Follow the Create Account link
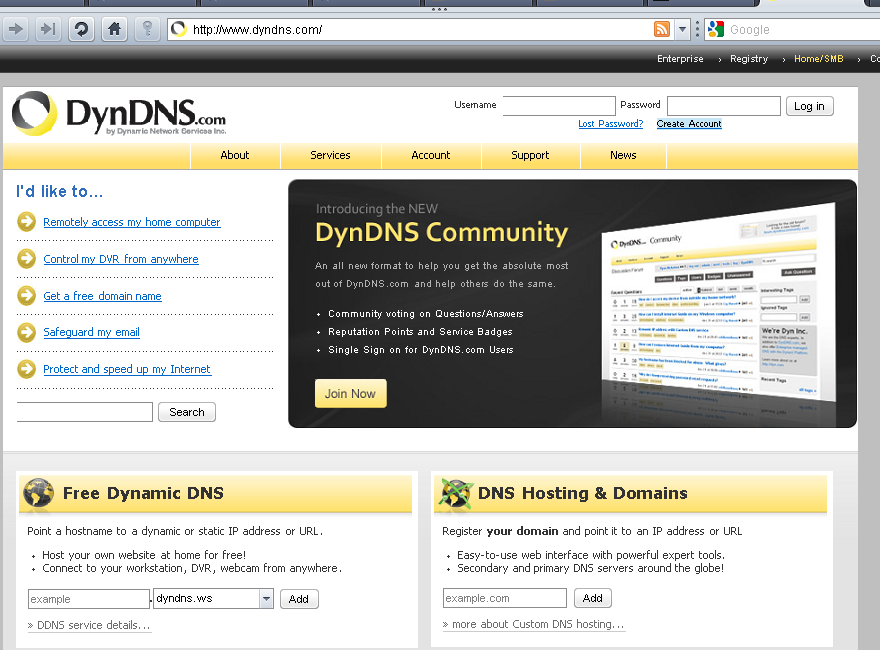This screenshot has width=880, height=650. click(689, 124)
